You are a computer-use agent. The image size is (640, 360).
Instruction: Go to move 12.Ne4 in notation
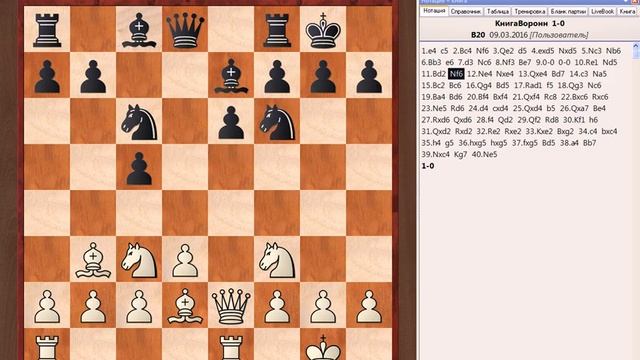(x=480, y=74)
